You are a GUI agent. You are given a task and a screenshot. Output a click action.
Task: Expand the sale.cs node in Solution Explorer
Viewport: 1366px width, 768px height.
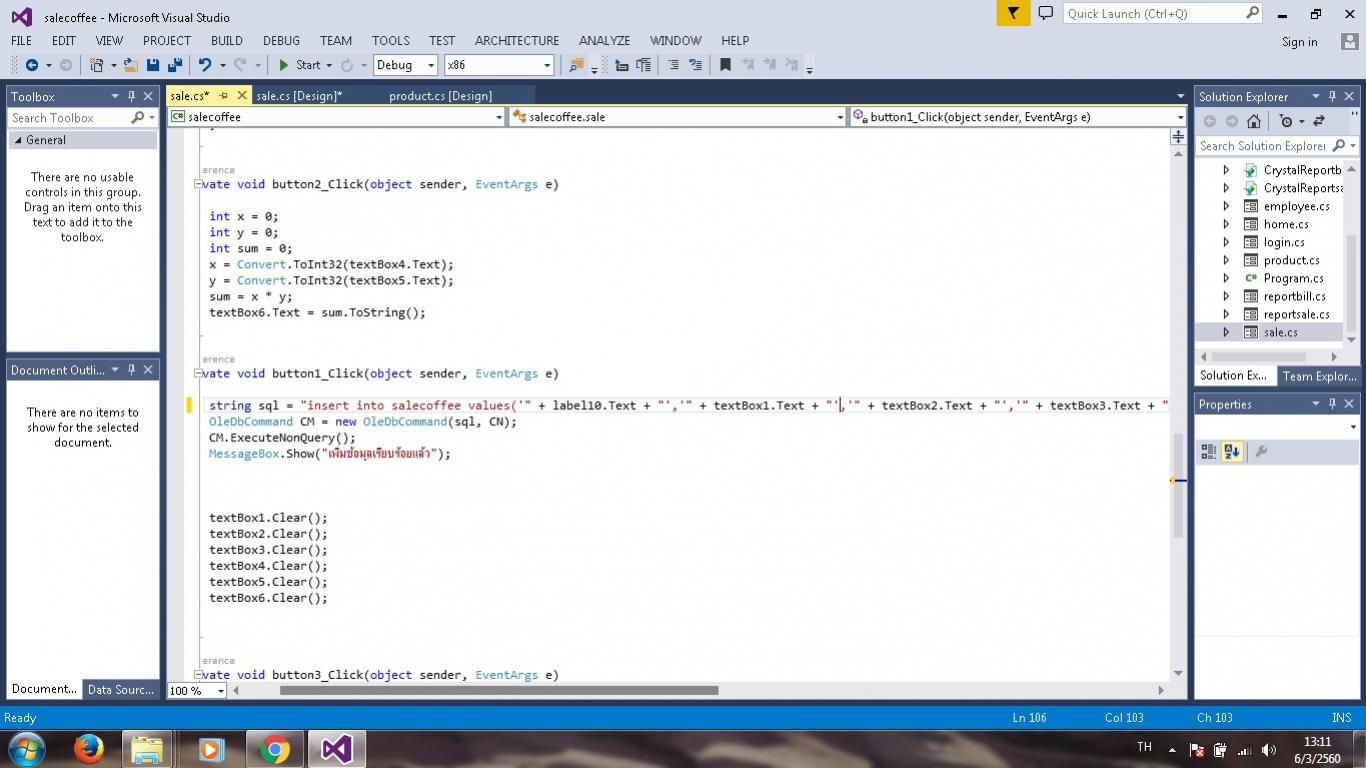[1226, 332]
